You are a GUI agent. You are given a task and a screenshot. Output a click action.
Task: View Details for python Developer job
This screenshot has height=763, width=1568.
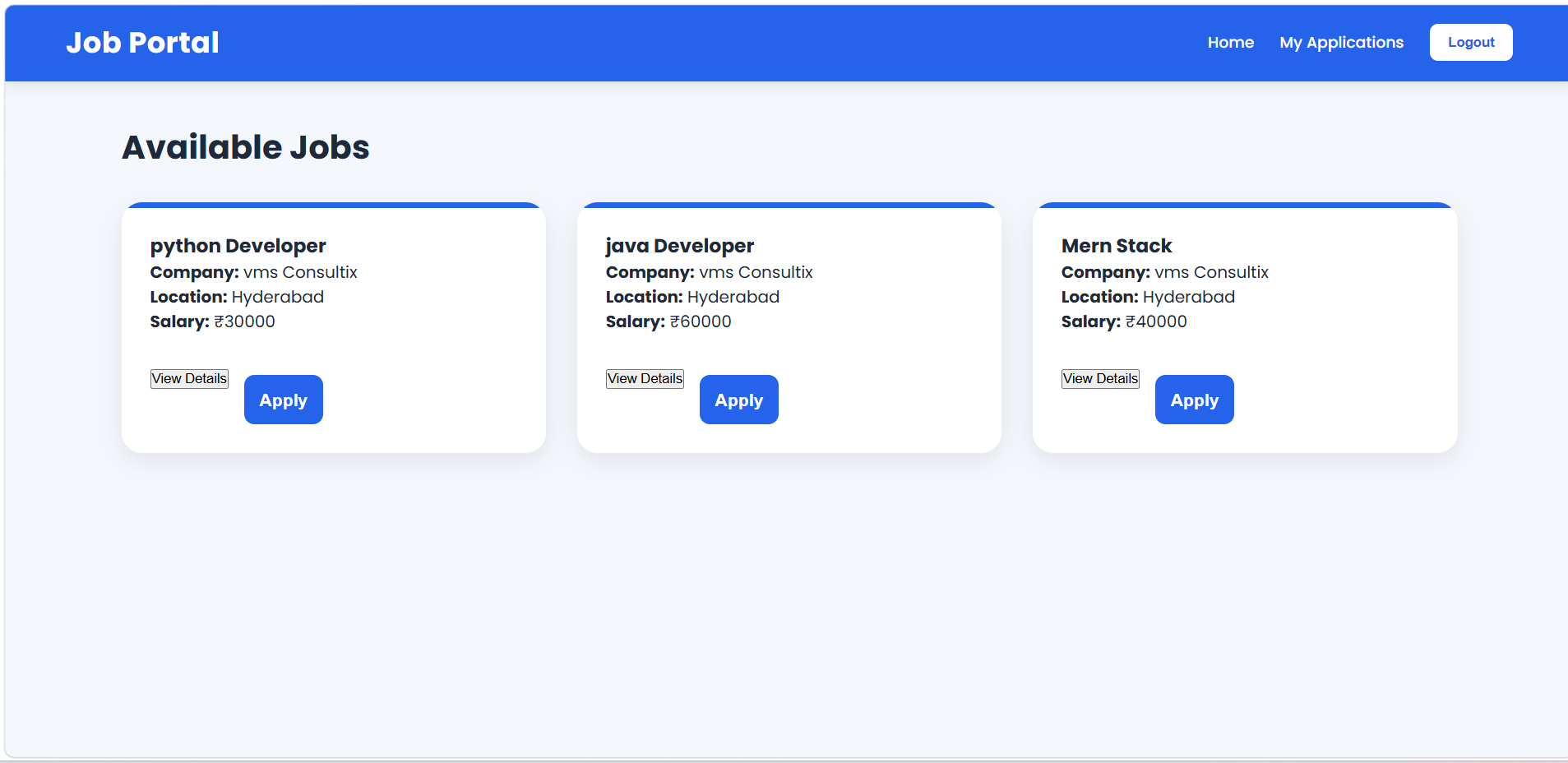pos(189,378)
